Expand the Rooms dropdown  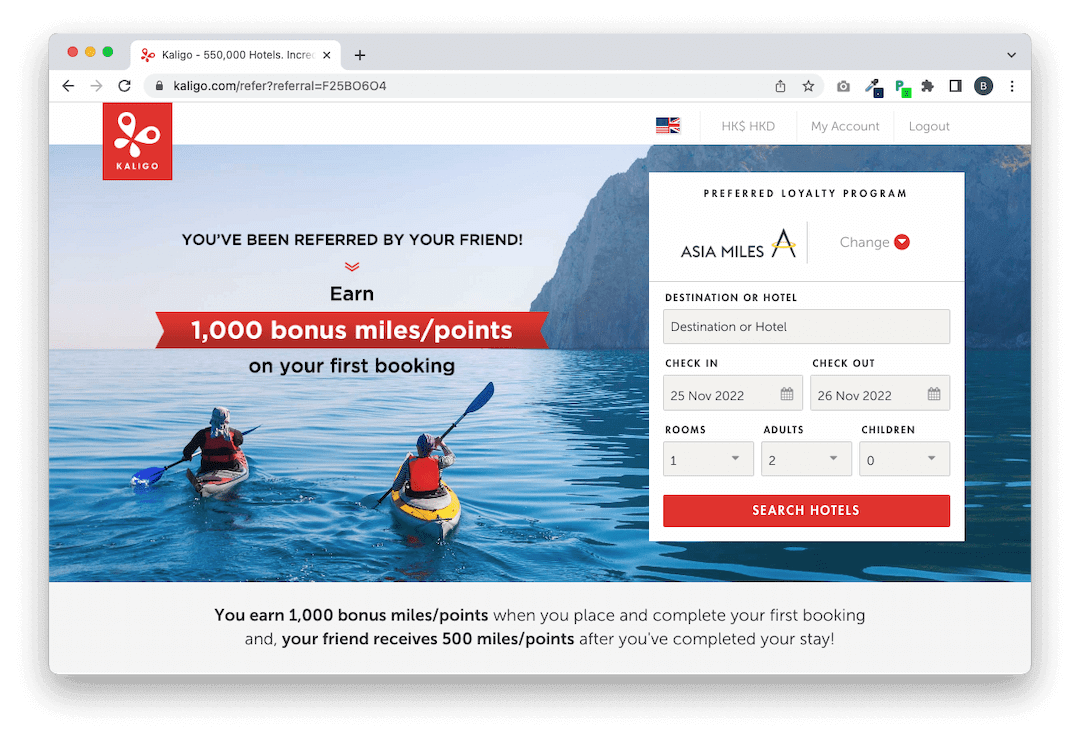pos(708,459)
